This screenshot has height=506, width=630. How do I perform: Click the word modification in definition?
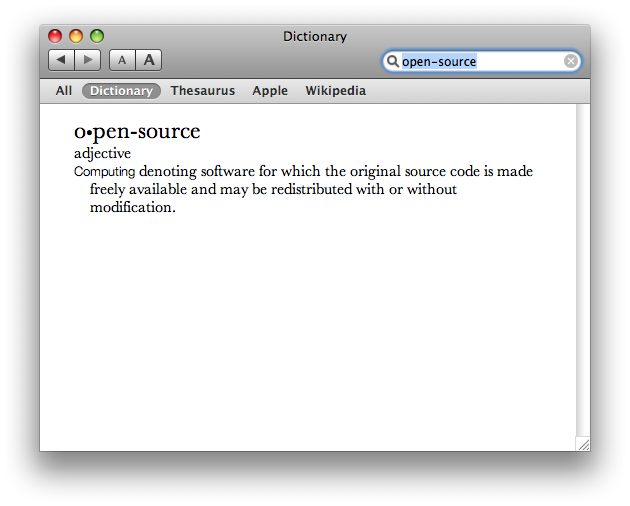click(x=131, y=207)
